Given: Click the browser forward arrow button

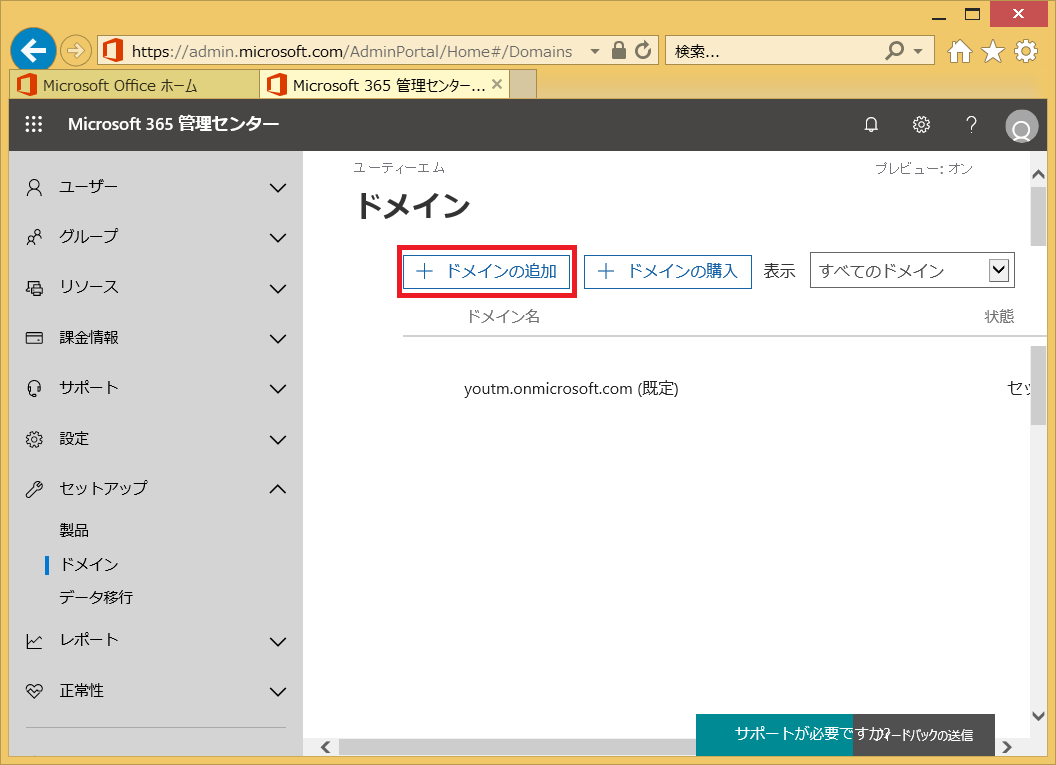Looking at the screenshot, I should tap(75, 51).
